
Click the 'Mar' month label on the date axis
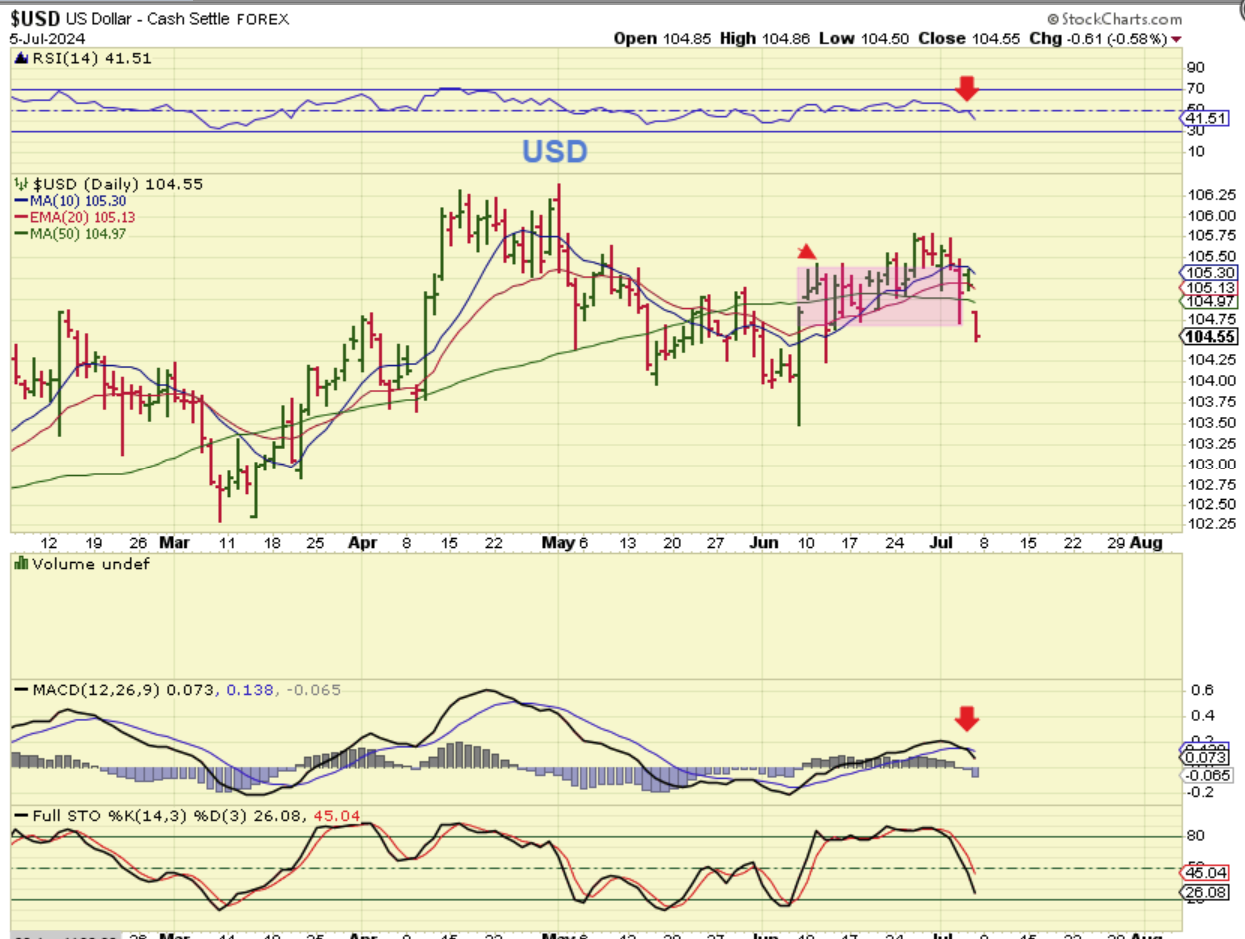point(174,543)
